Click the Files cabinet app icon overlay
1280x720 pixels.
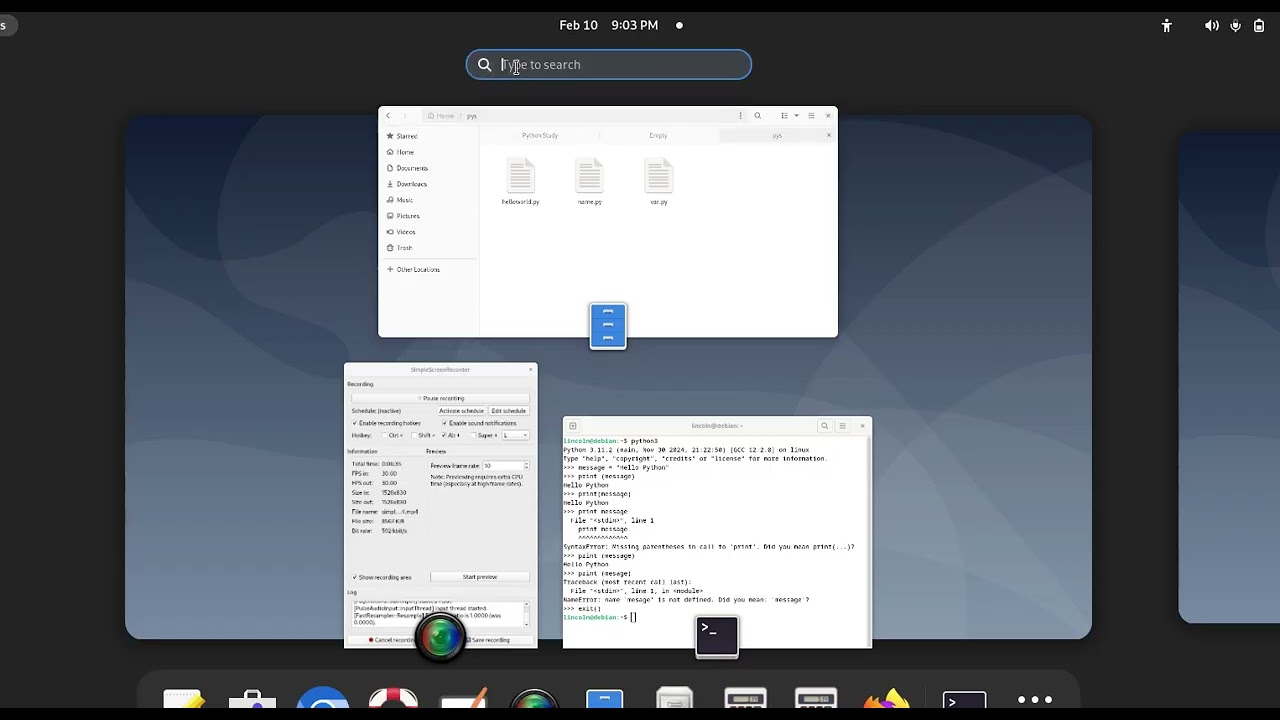(608, 326)
